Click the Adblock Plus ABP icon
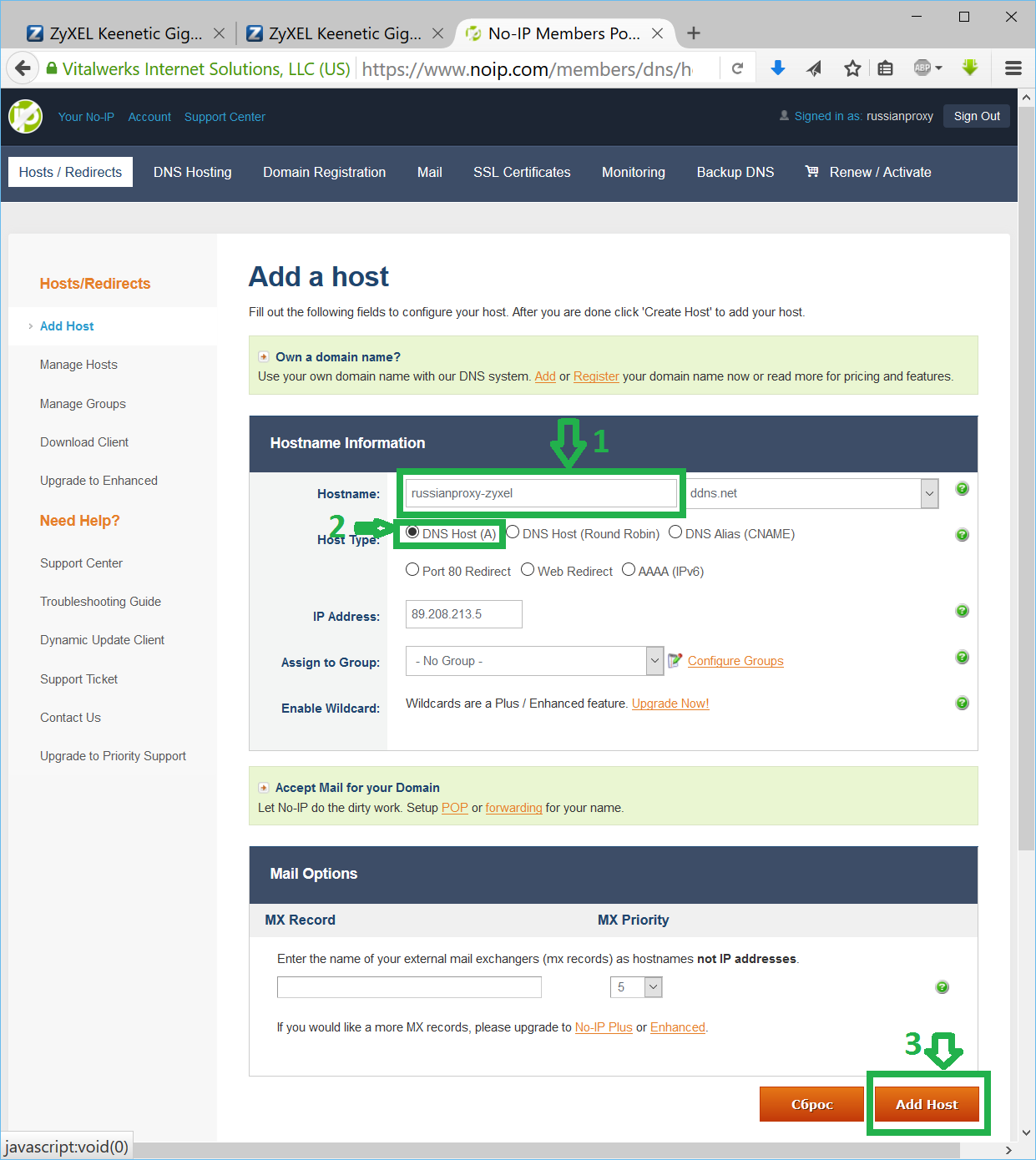 (x=922, y=68)
